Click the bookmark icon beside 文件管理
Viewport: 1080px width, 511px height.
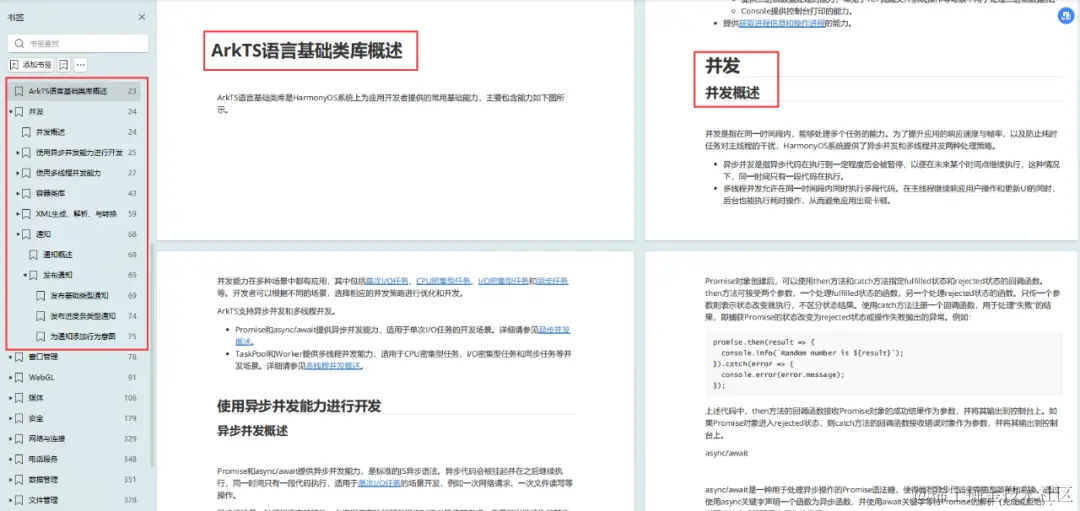[x=19, y=500]
